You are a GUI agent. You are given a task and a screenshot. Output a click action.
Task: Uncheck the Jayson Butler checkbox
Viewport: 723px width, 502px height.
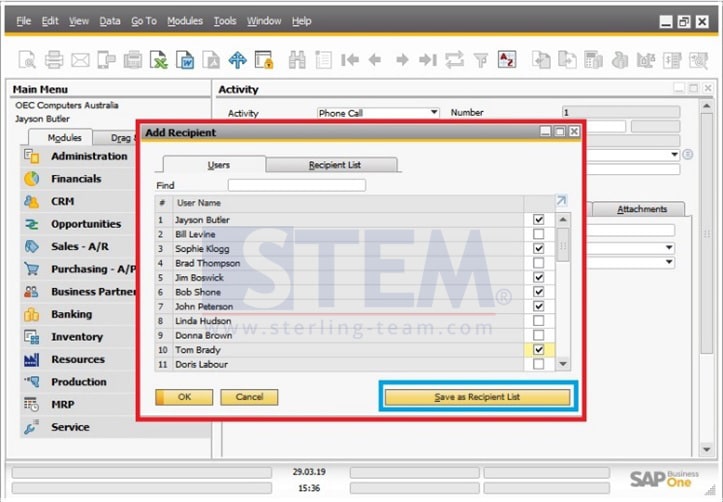[539, 219]
